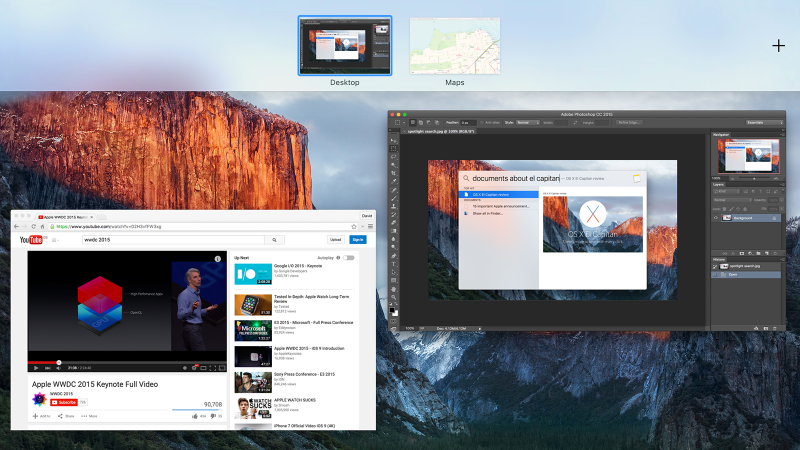Open YouTube player settings gear
Image resolution: width=800 pixels, height=450 pixels.
[194, 367]
